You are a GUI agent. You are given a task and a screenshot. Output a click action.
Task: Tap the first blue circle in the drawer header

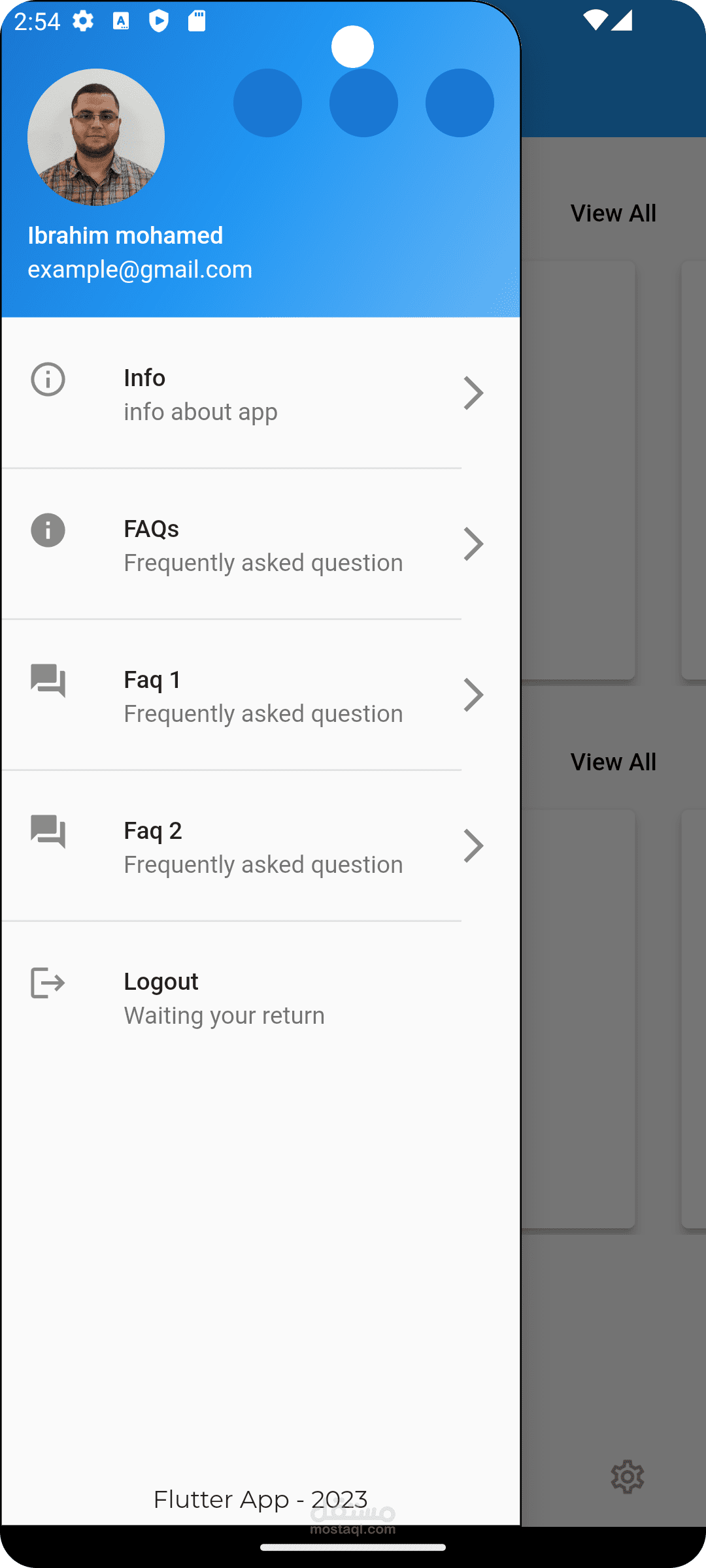point(267,103)
